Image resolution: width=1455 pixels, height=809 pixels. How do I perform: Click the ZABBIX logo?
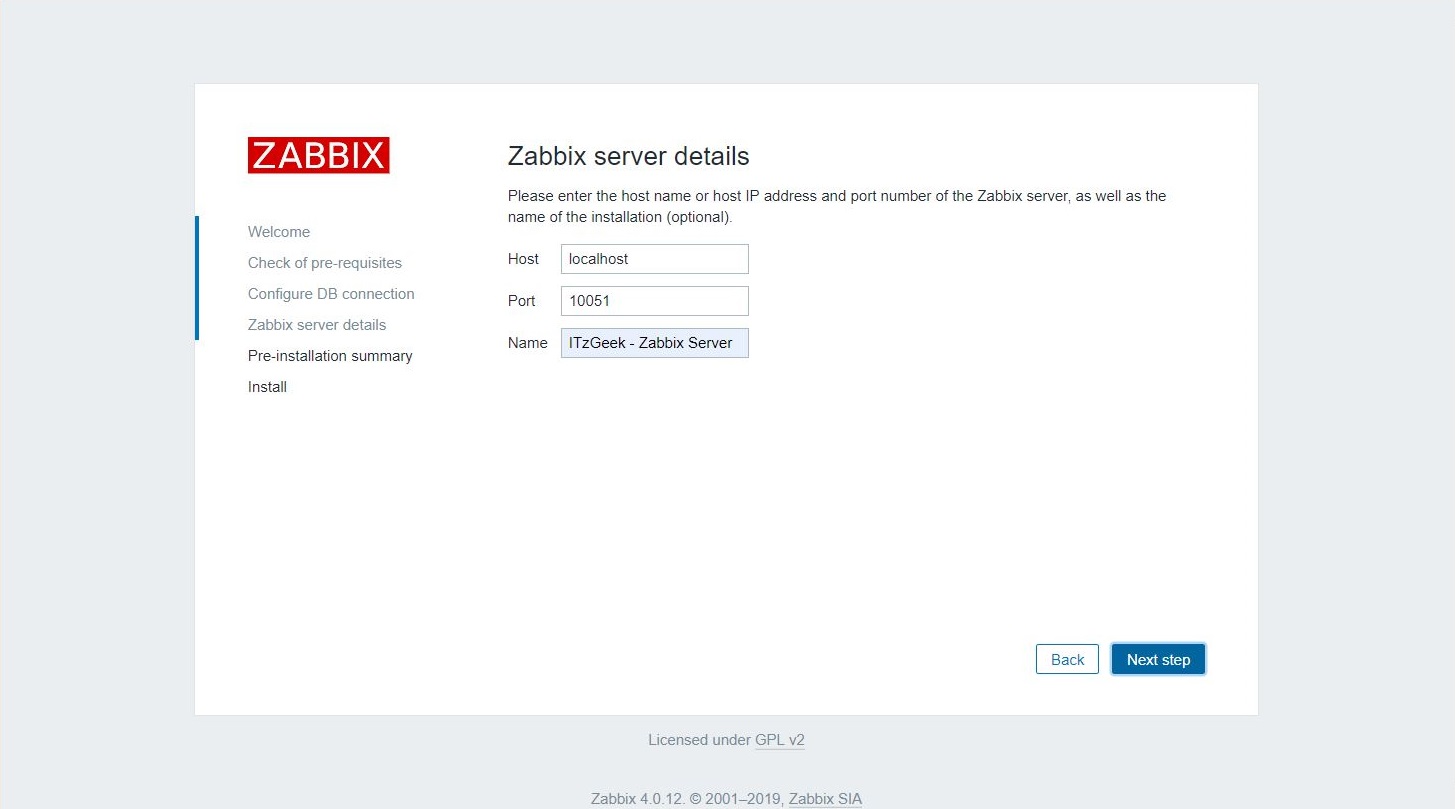tap(319, 155)
